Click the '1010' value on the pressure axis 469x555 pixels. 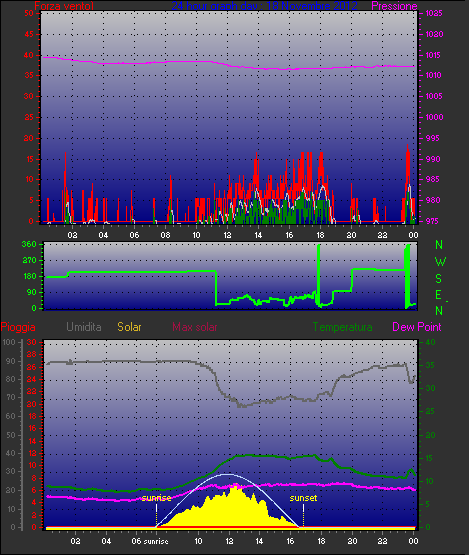pos(434,75)
